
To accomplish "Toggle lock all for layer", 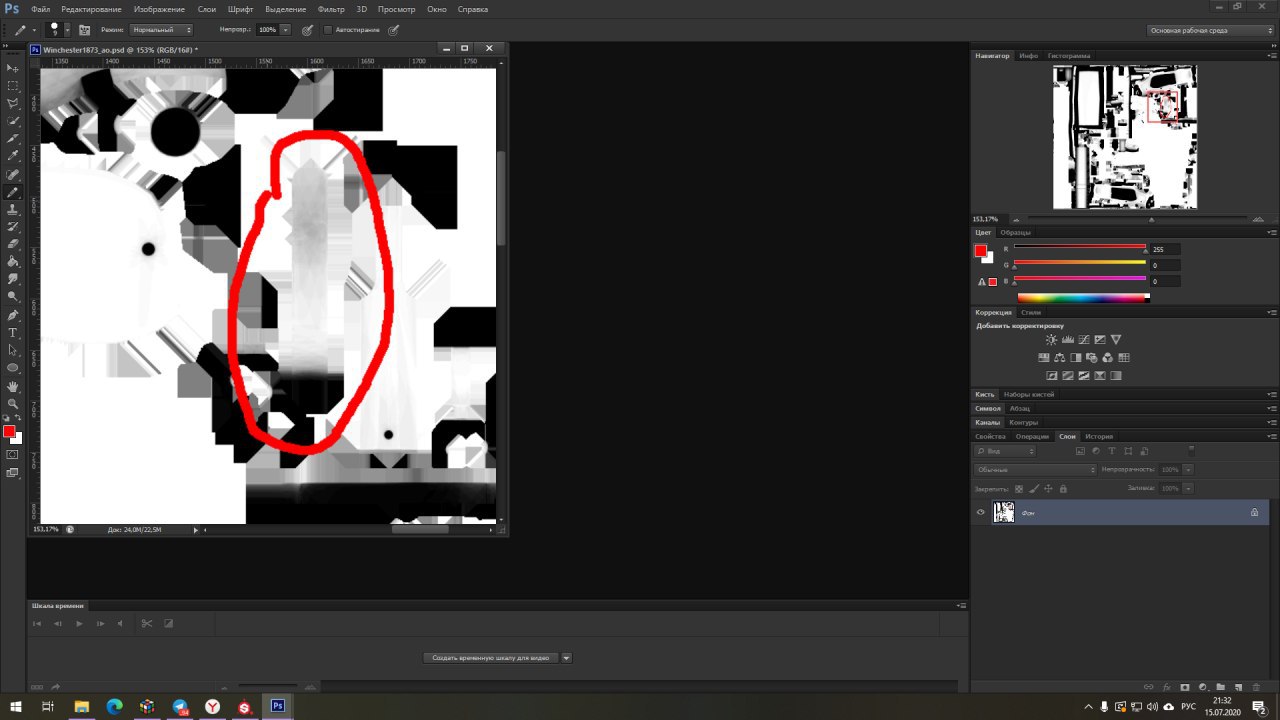I will click(x=1063, y=489).
